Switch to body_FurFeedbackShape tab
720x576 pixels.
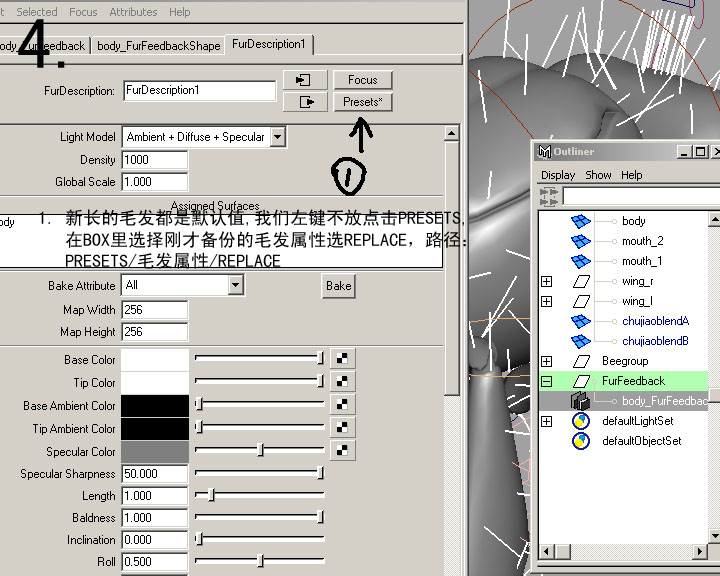[x=159, y=45]
